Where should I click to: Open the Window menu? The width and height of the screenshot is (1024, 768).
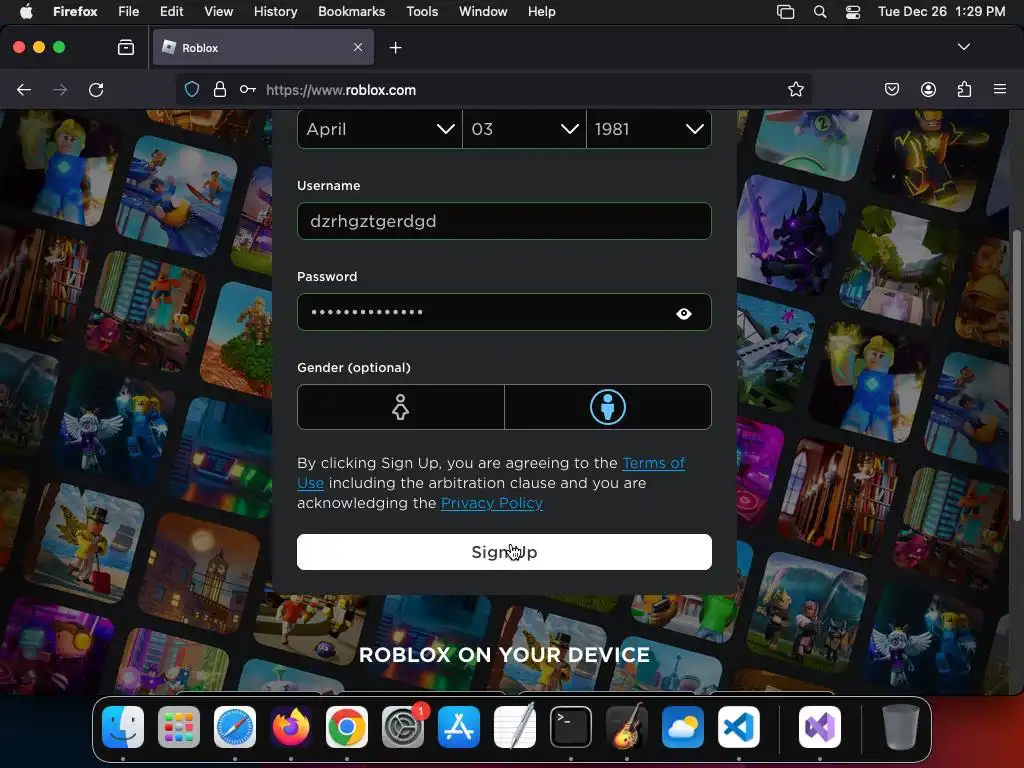coord(483,12)
